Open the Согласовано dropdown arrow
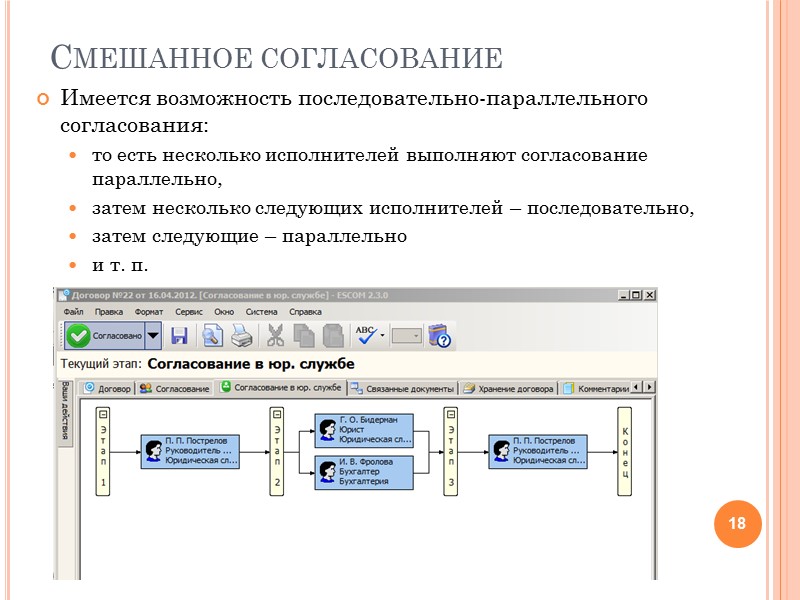Viewport: 800px width, 600px height. point(152,335)
